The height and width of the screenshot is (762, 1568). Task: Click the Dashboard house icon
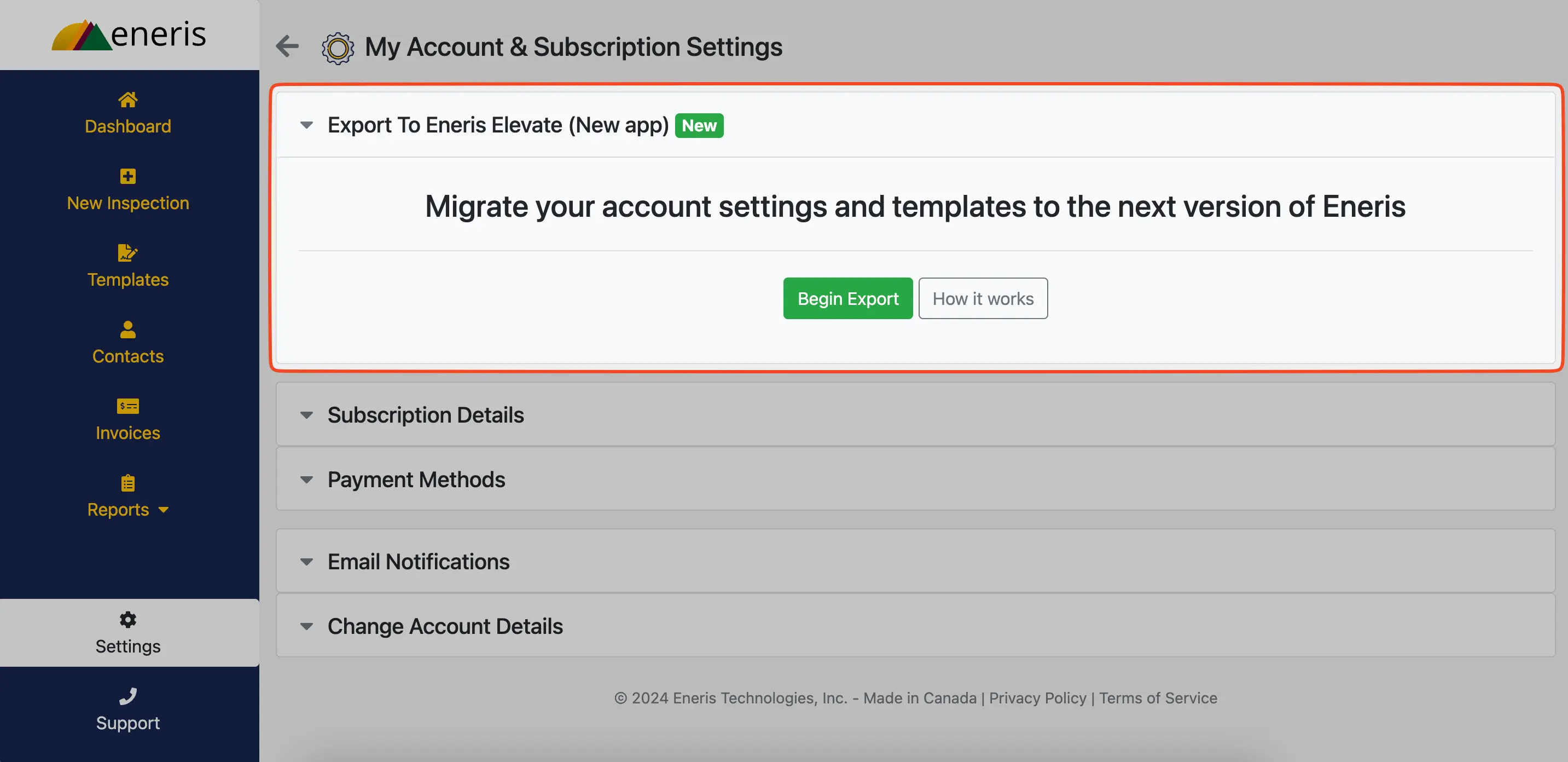point(128,99)
